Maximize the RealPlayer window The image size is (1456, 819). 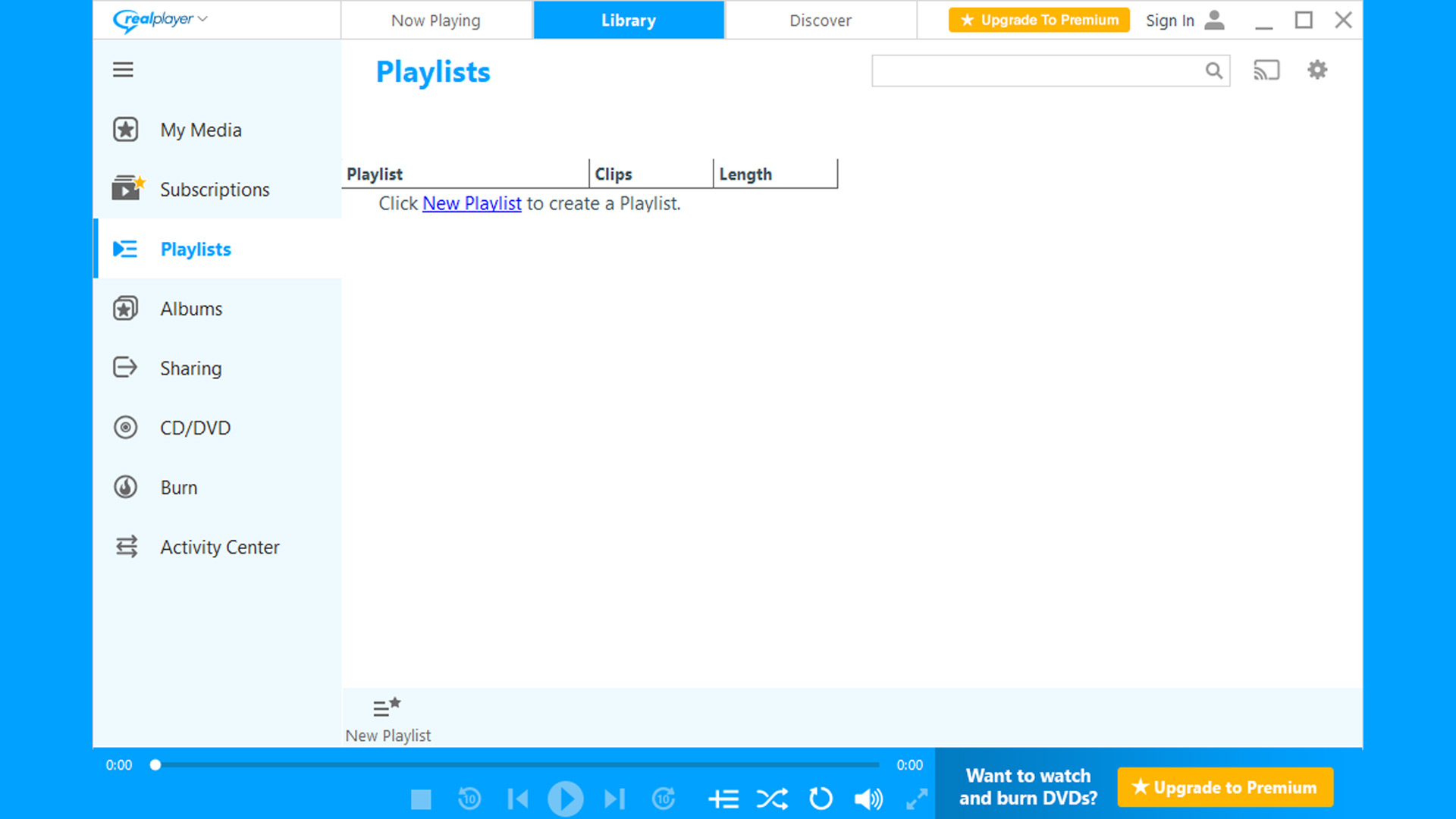pos(1304,20)
